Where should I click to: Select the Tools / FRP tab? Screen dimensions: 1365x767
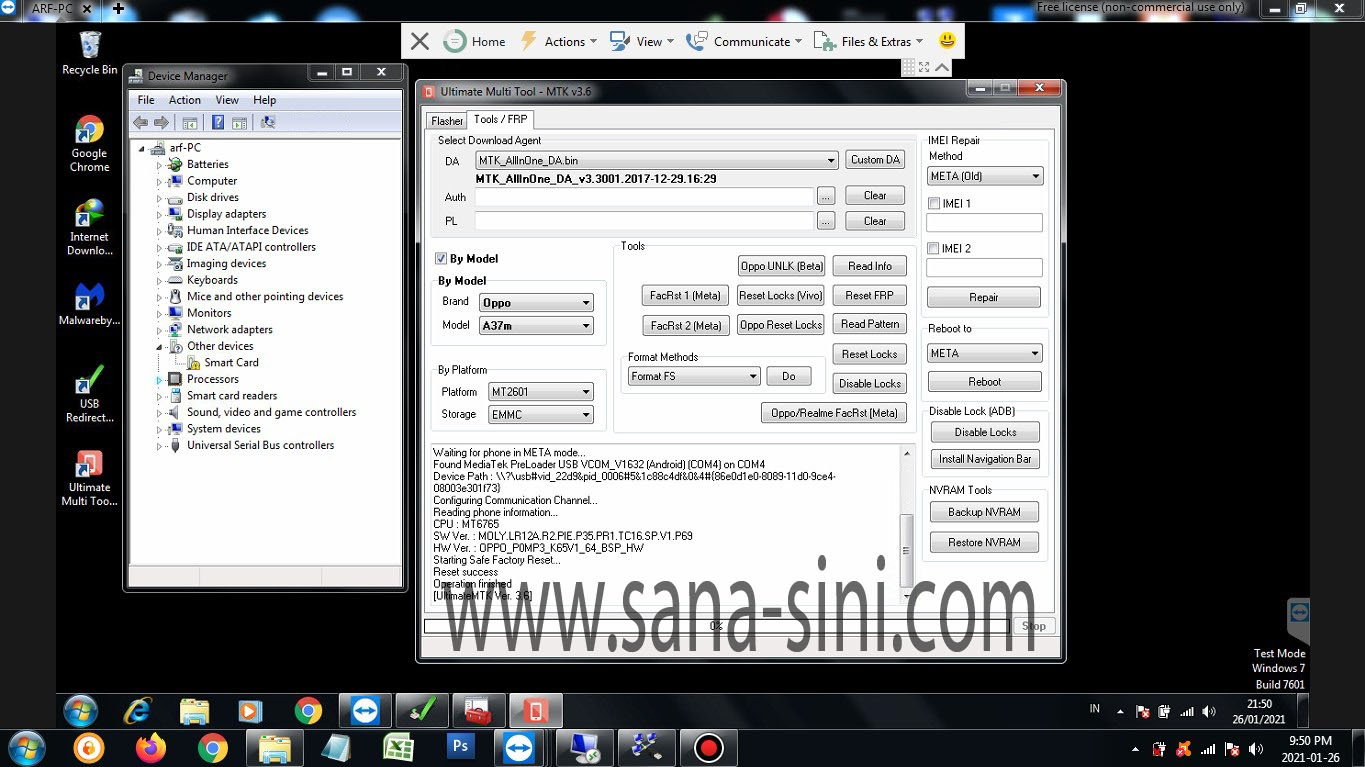point(500,120)
